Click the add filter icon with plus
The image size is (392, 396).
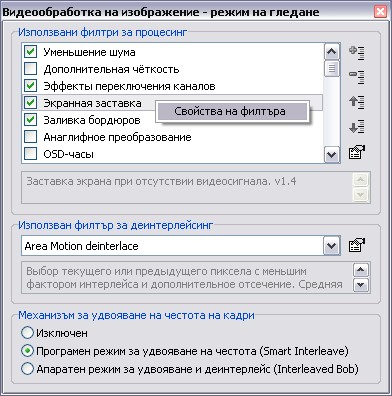(357, 53)
